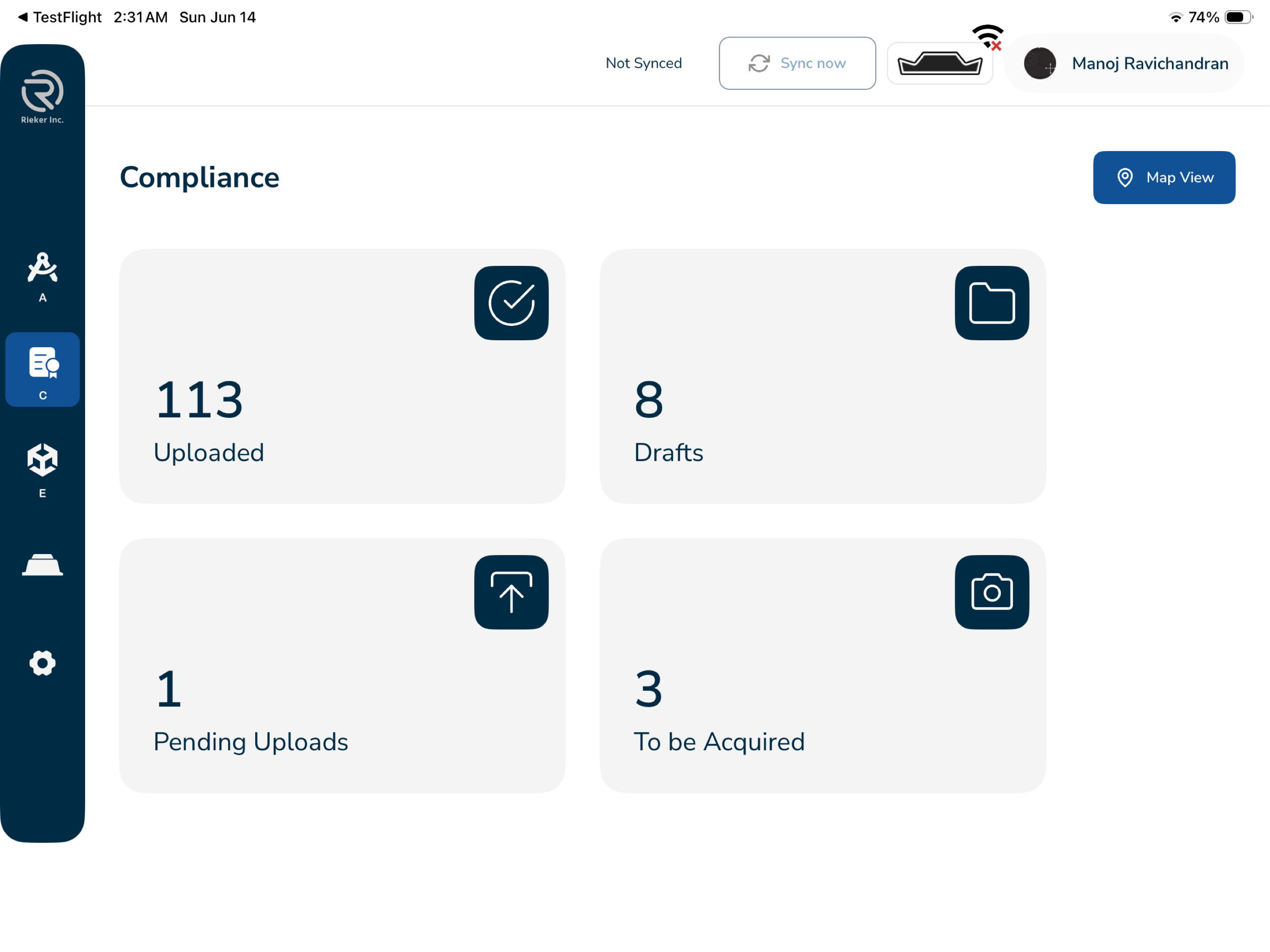Screen dimensions: 1270x952
Task: Click the Pending Uploads arrow icon
Action: pyautogui.click(x=511, y=592)
